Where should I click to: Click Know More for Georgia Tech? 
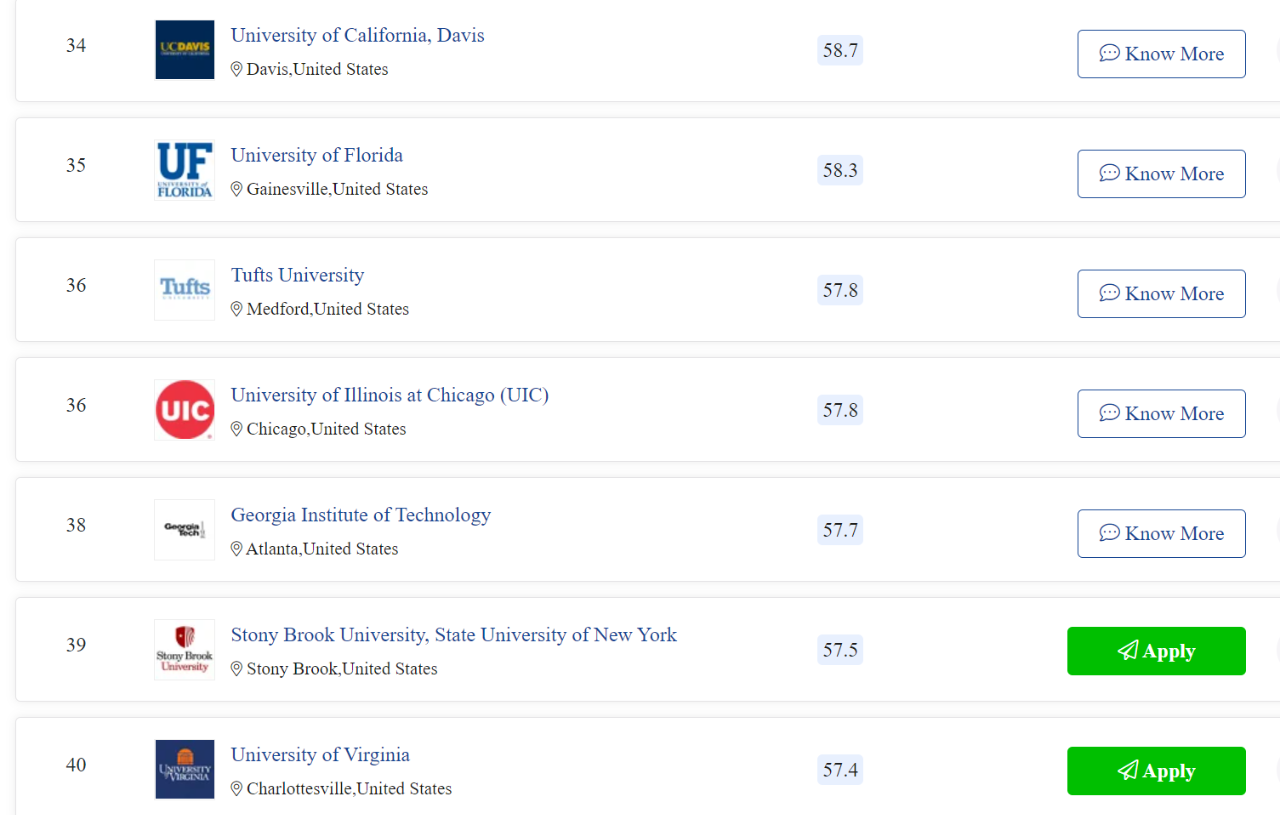(x=1161, y=534)
